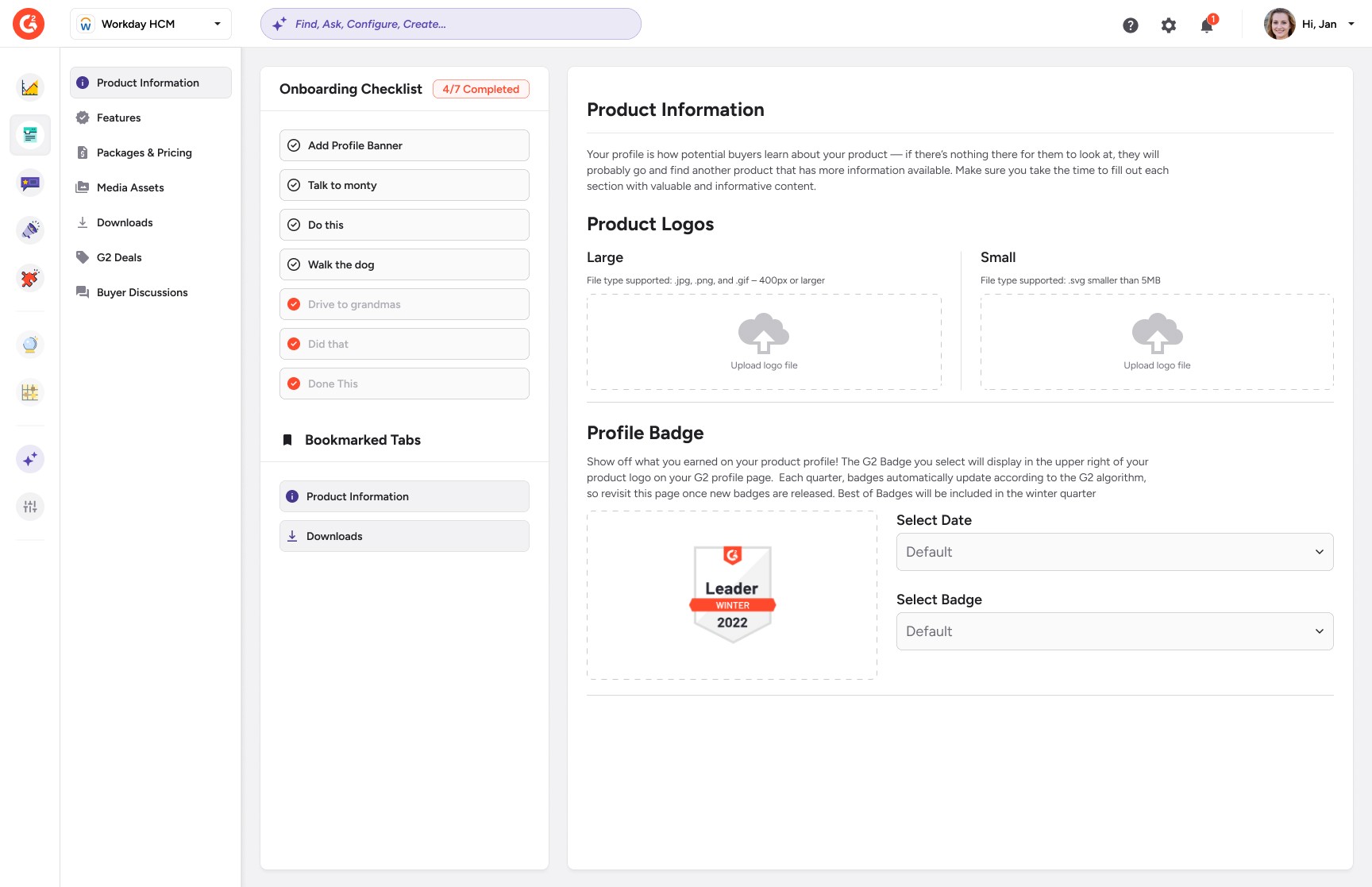Click the Profile Badge heading
The height and width of the screenshot is (887, 1372).
click(646, 433)
